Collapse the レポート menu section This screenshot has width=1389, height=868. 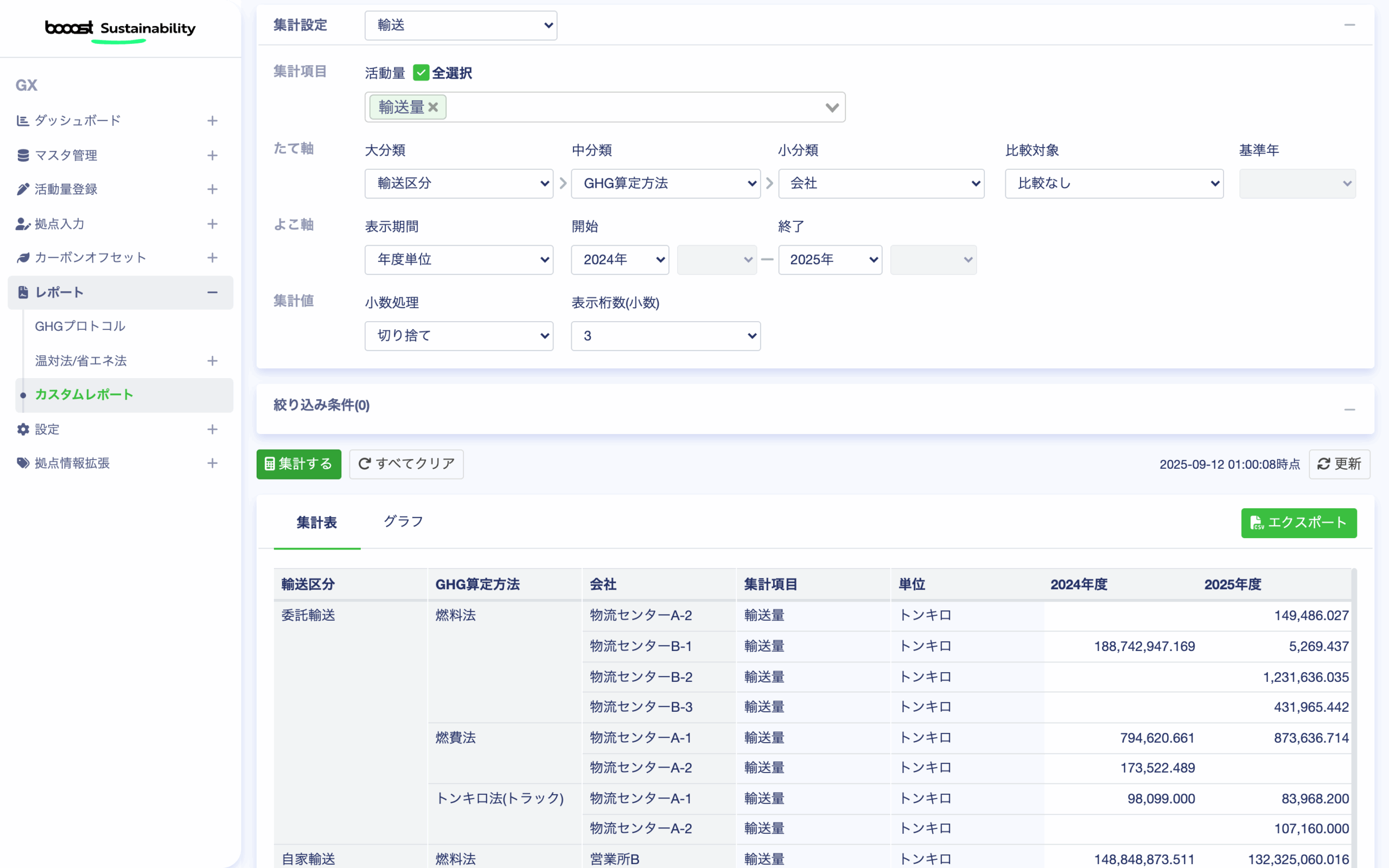click(x=212, y=292)
